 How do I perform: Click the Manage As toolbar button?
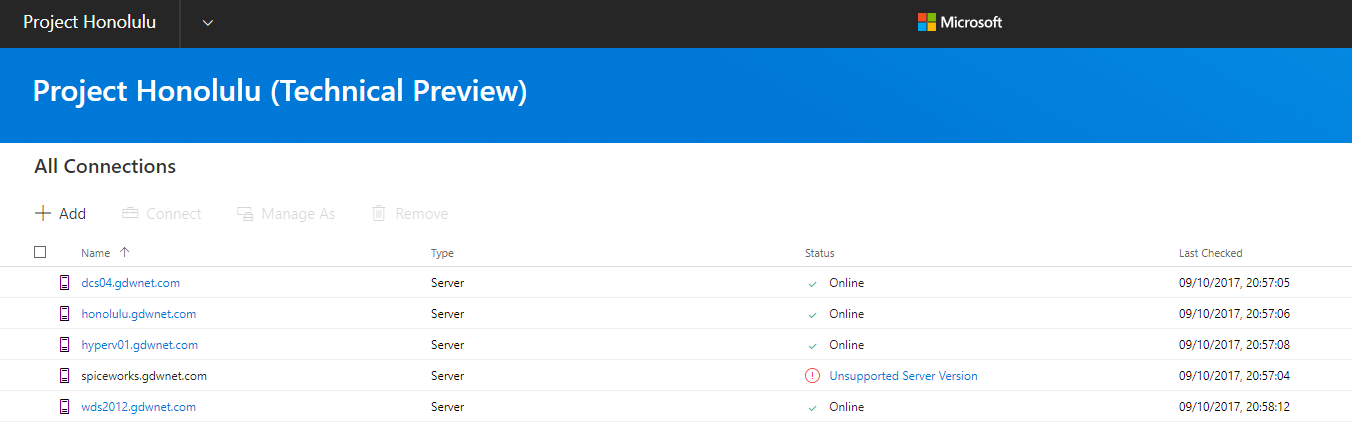pos(286,214)
